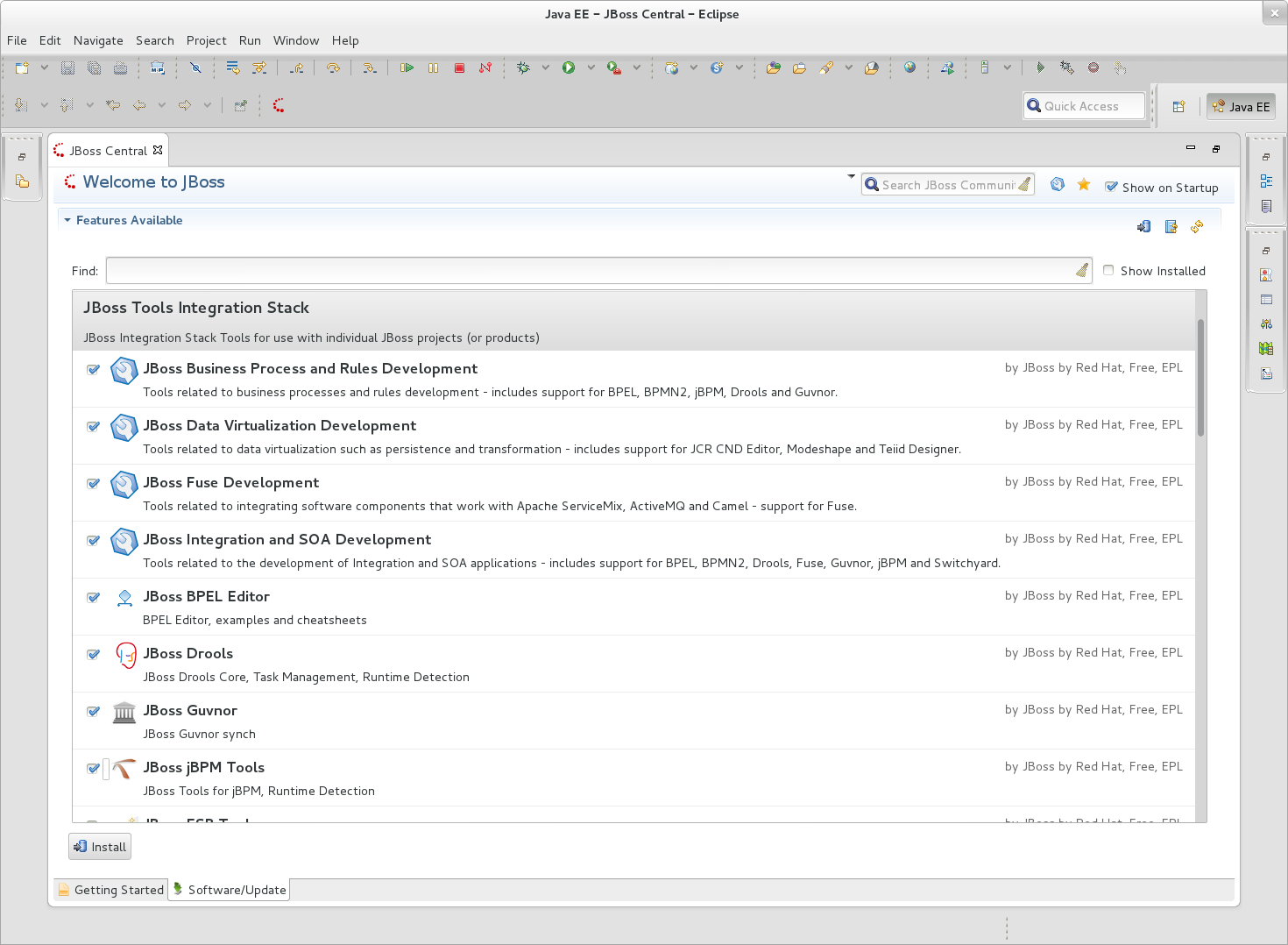
Task: Click the yellow refresh arrows icon
Action: 1197,227
